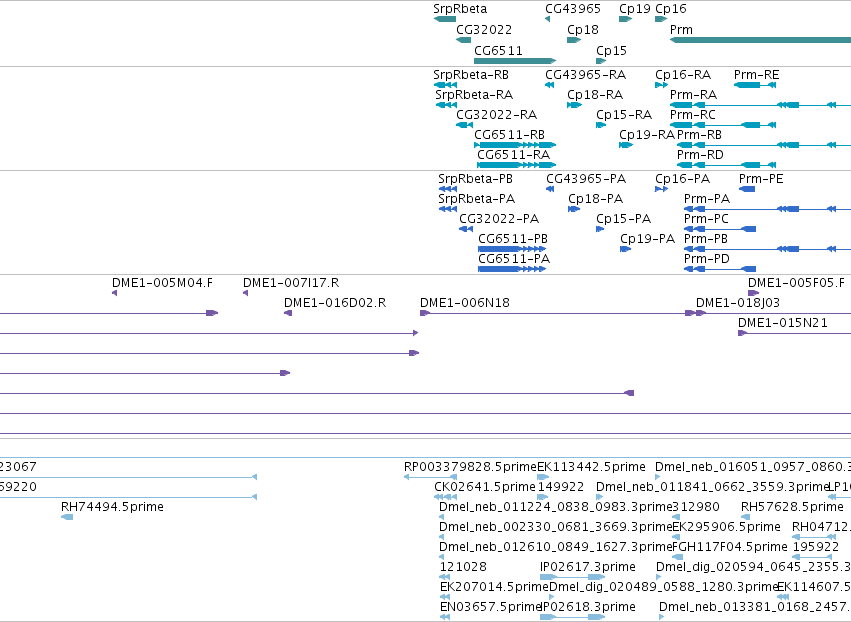Select protein Cp16-PA
851x622 pixels.
(661, 189)
